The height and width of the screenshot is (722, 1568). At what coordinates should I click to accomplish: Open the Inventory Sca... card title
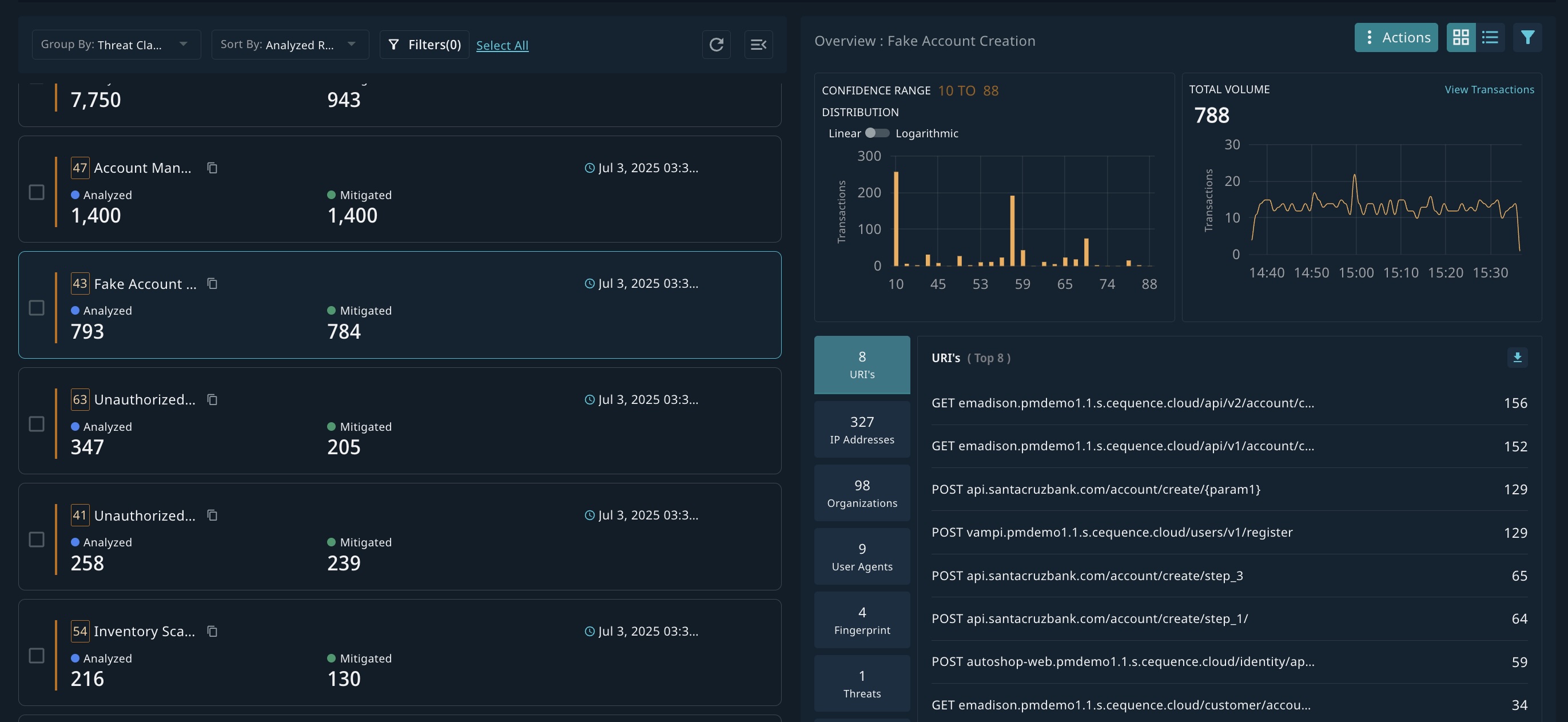pyautogui.click(x=144, y=631)
